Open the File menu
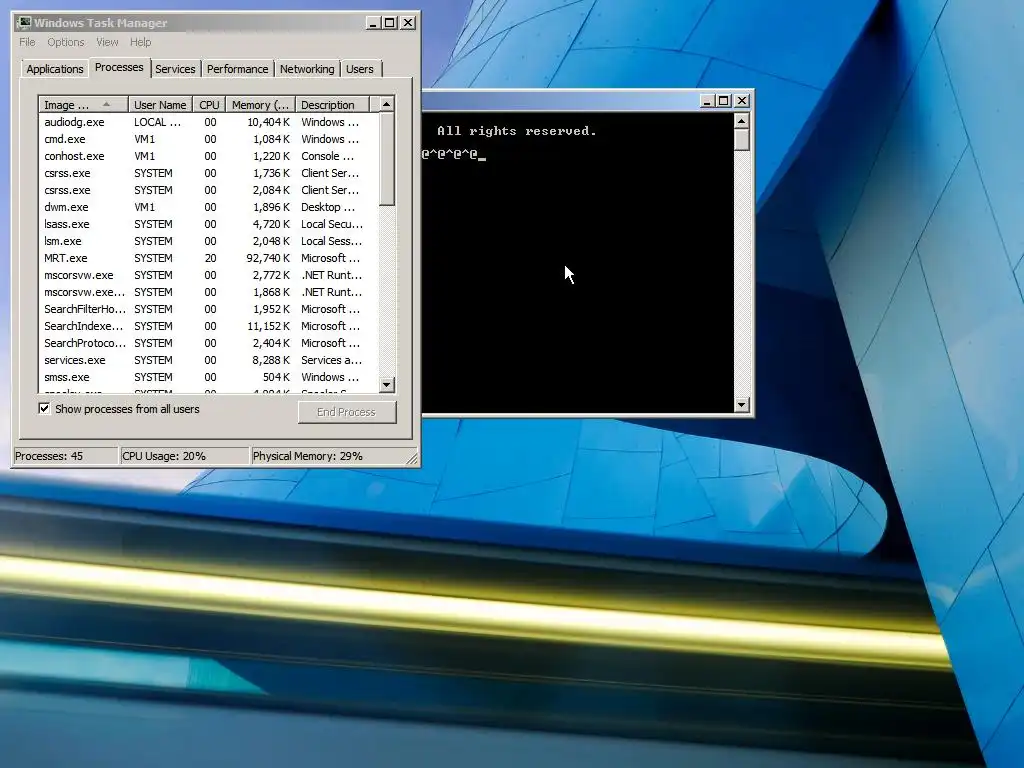 click(x=27, y=42)
